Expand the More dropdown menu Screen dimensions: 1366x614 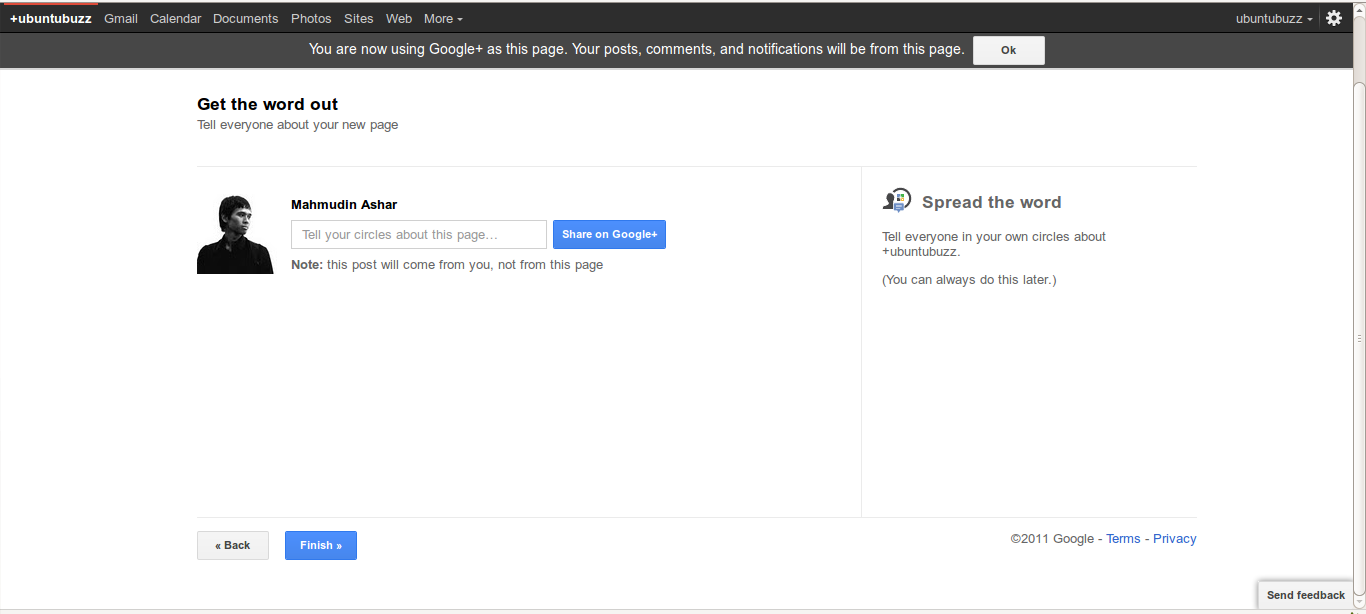pyautogui.click(x=443, y=19)
